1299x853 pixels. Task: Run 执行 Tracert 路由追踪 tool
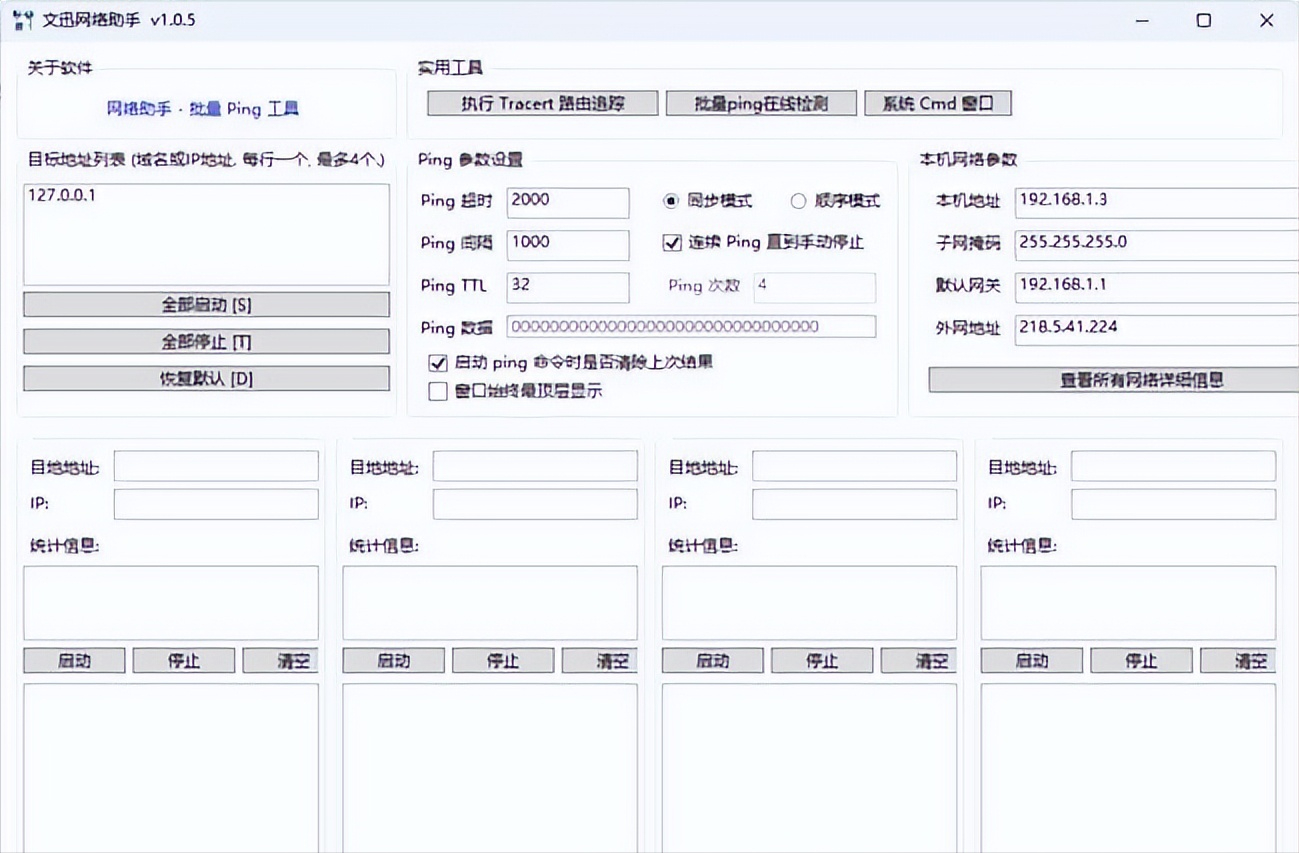point(543,103)
